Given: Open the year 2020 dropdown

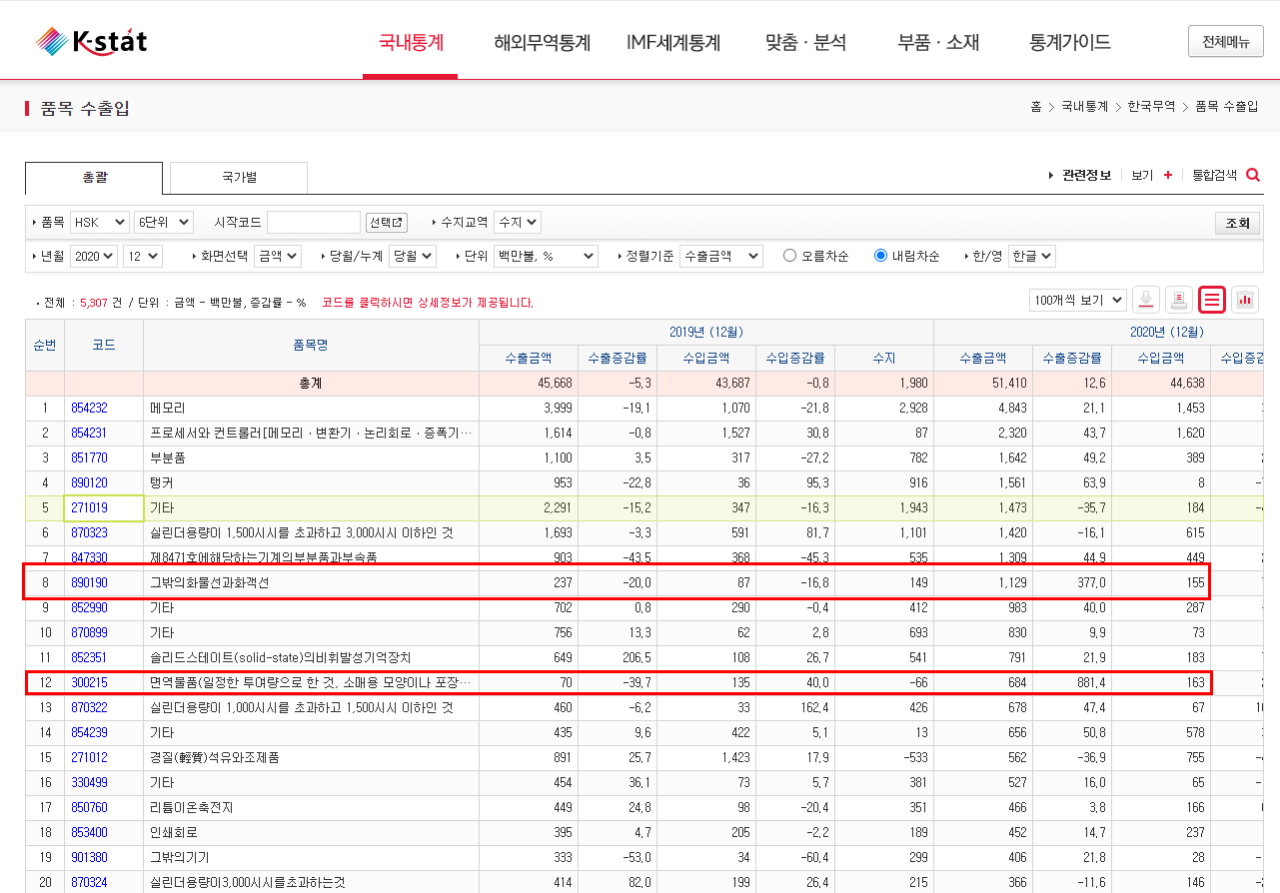Looking at the screenshot, I should click(x=94, y=256).
